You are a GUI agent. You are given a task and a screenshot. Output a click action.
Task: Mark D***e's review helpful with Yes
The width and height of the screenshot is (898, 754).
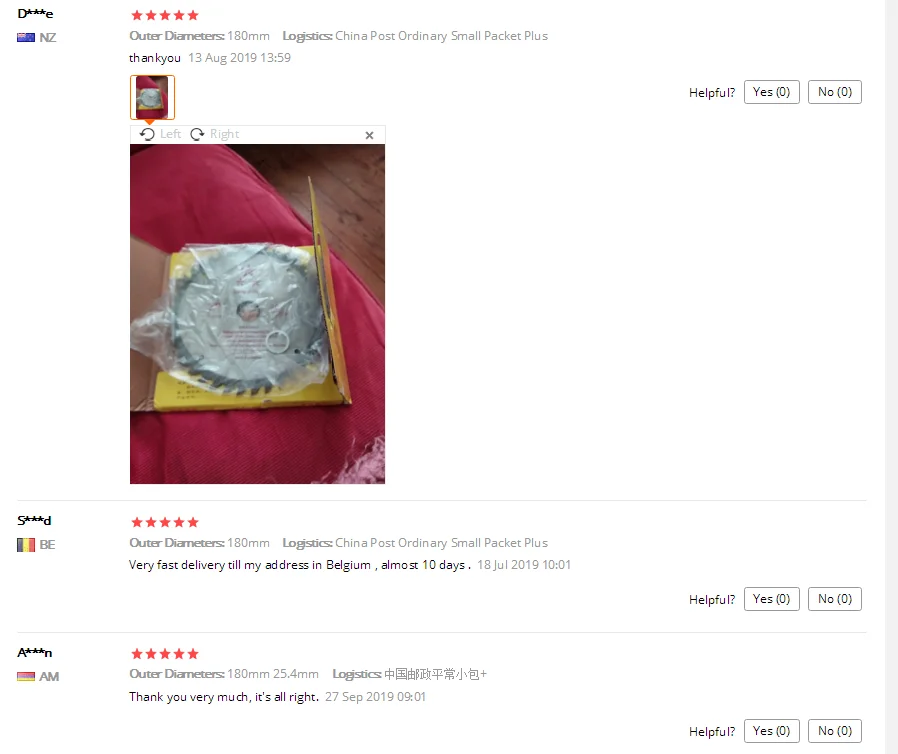point(771,92)
